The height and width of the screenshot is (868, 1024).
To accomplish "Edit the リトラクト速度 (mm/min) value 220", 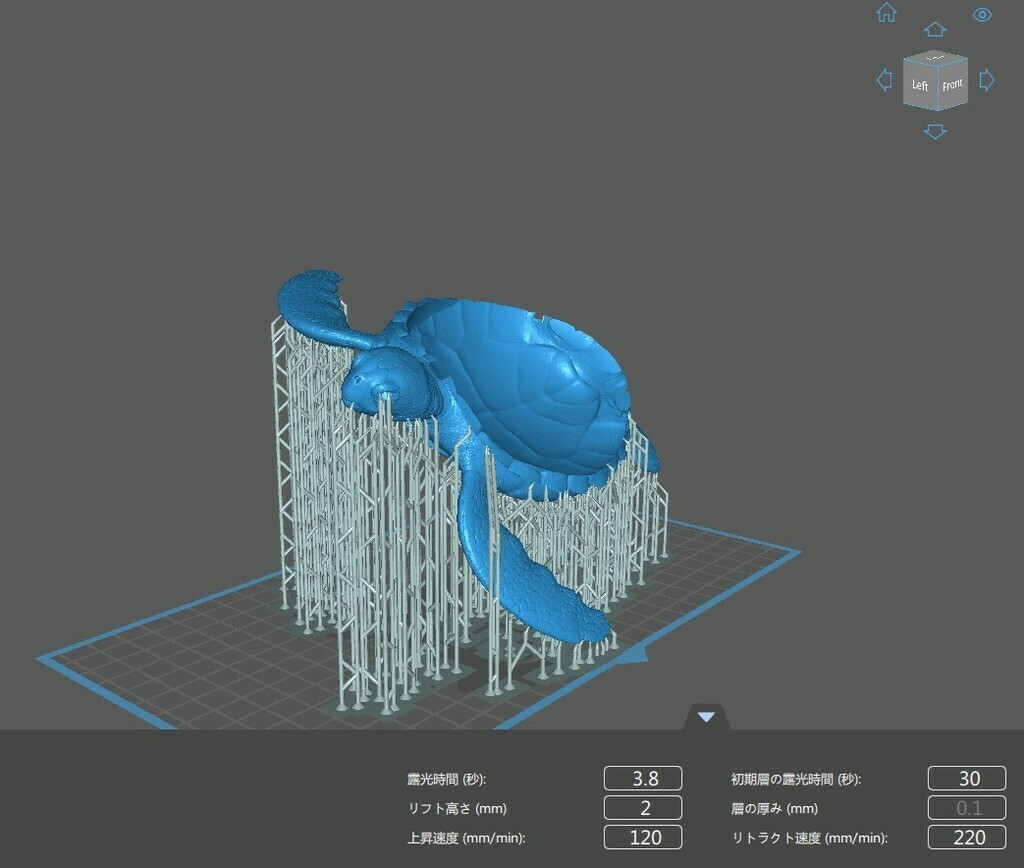I will click(967, 837).
